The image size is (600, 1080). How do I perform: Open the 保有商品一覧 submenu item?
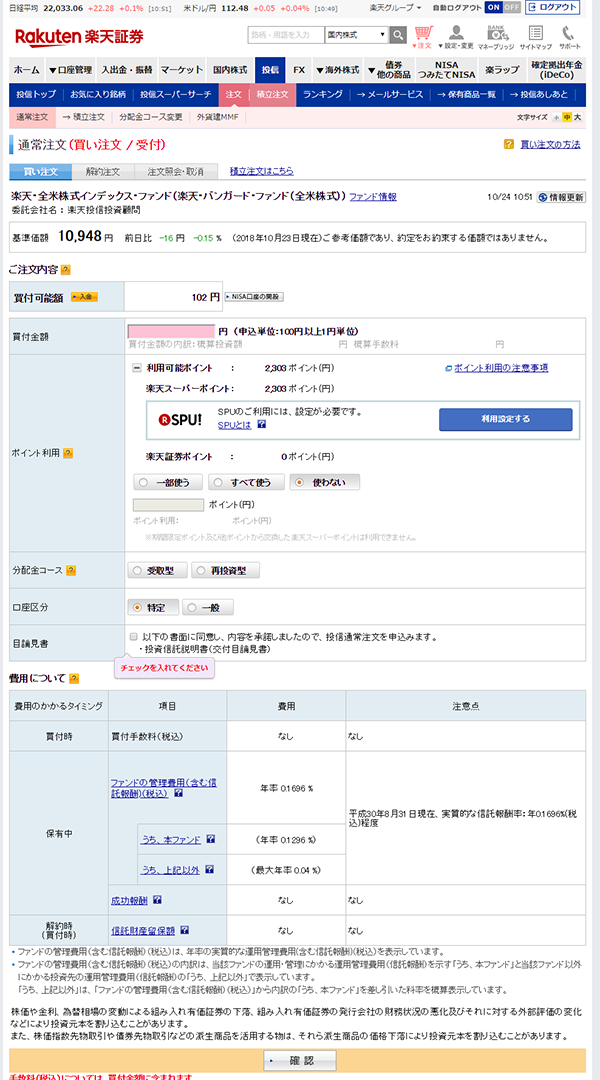(x=468, y=94)
